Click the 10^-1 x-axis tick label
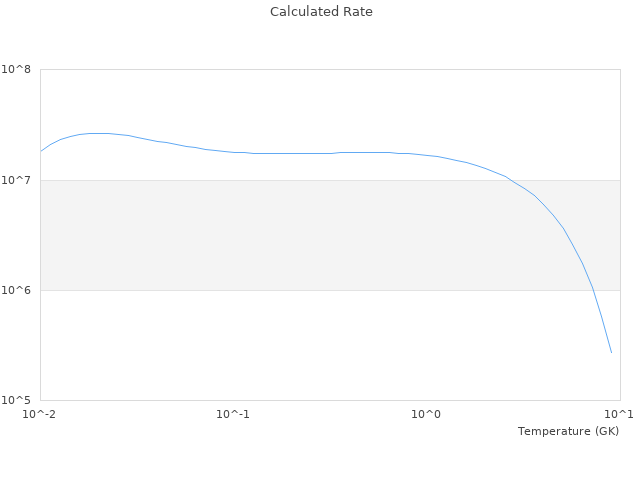Screen dimensions: 640x480 (x=233, y=415)
